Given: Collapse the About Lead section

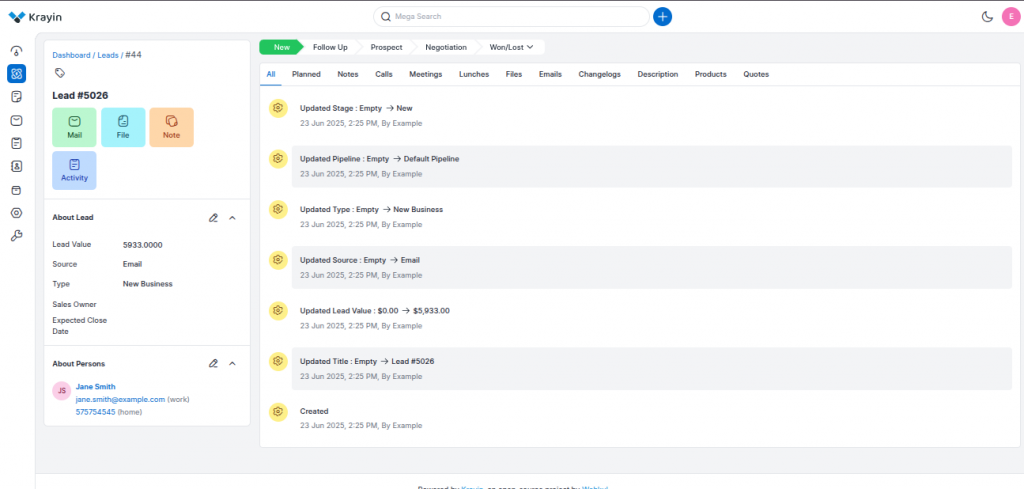Looking at the screenshot, I should [232, 217].
